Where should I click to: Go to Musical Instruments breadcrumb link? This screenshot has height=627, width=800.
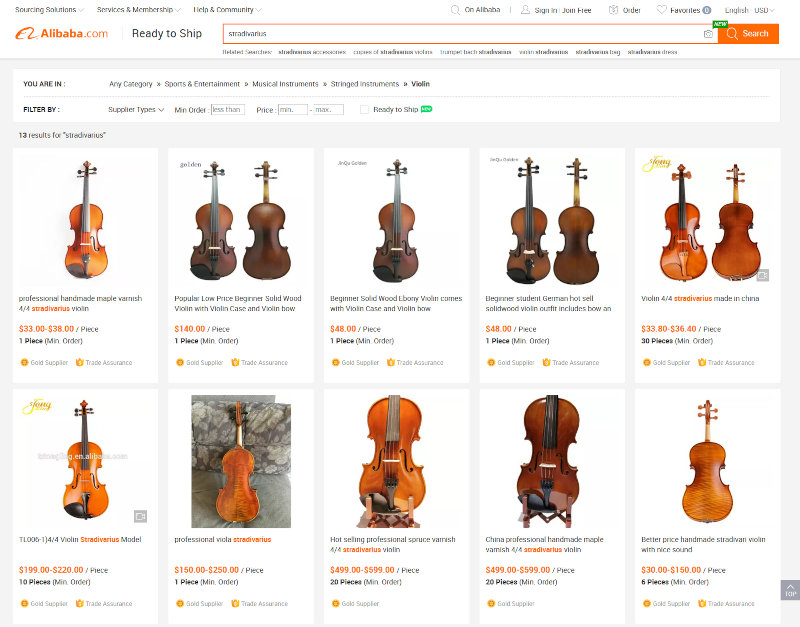coord(285,84)
